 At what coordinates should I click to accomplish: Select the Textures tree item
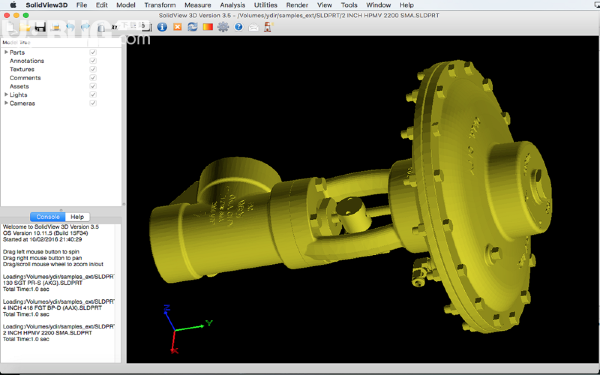coord(22,69)
